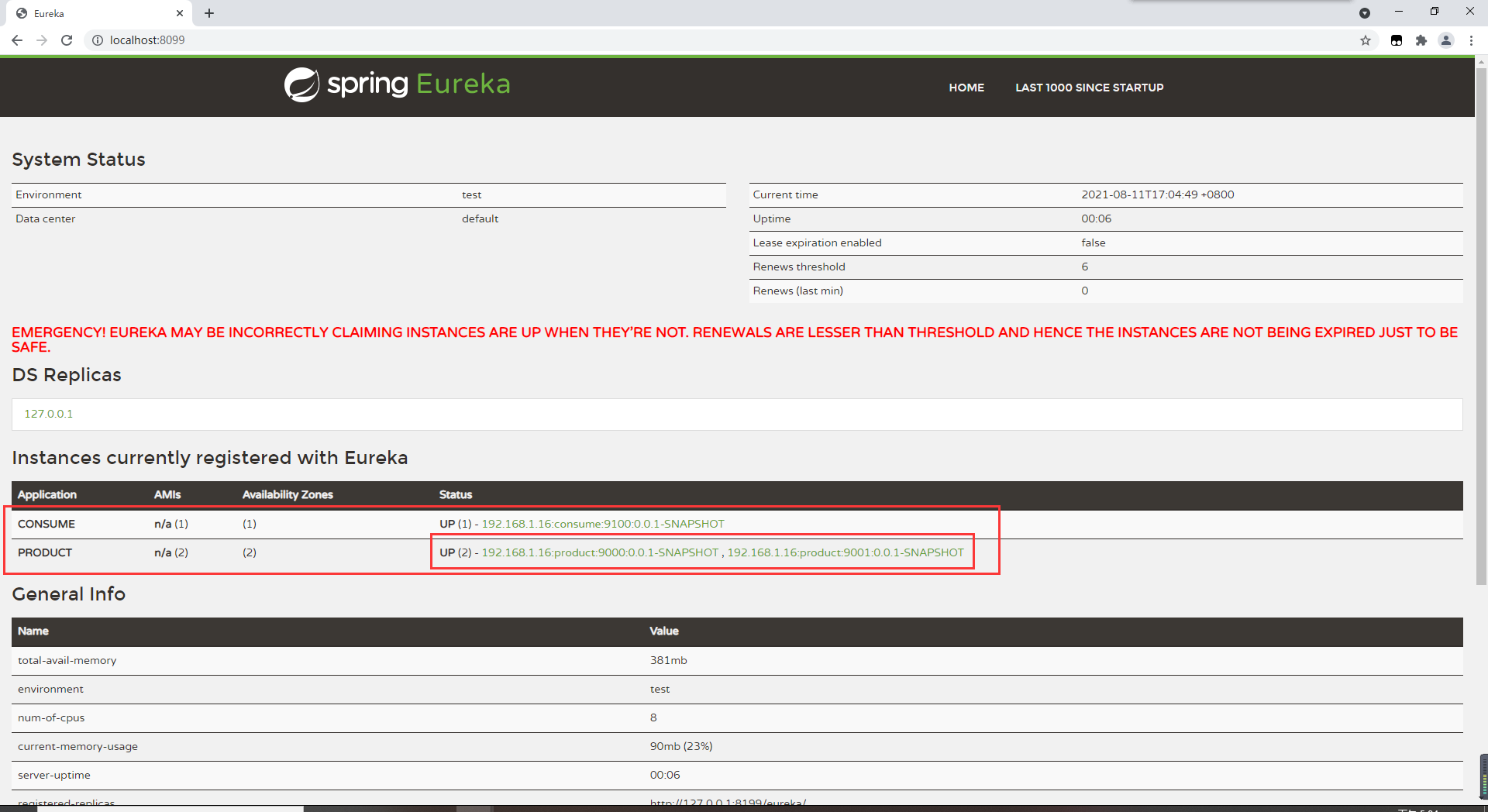Click the default data center value

480,218
